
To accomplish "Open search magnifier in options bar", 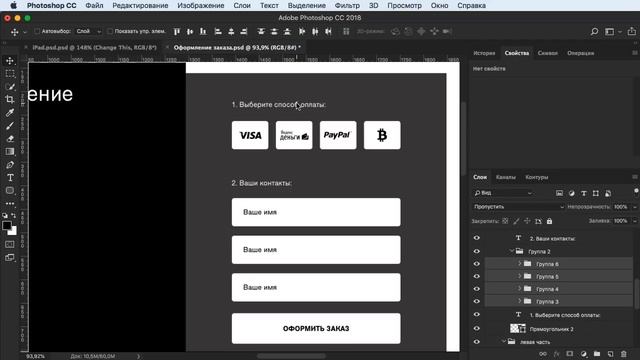I will point(594,31).
